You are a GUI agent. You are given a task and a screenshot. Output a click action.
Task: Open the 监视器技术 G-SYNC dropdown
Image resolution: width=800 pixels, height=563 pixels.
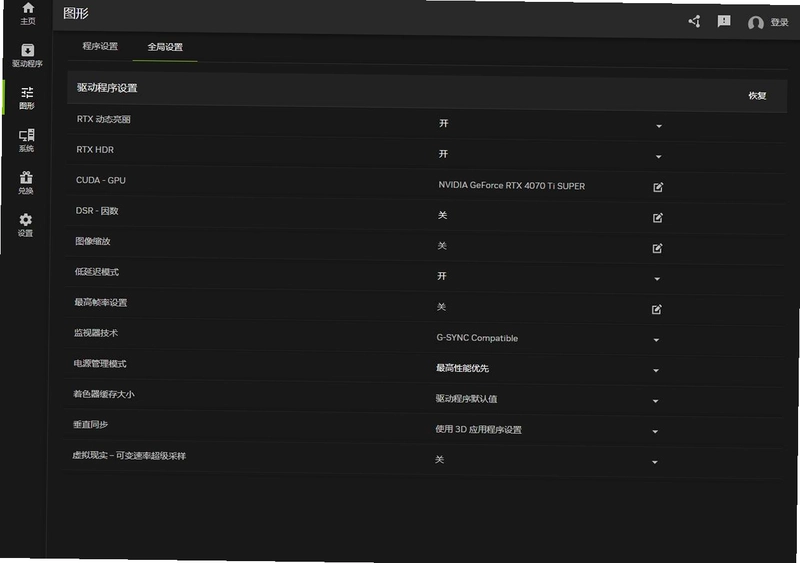(656, 340)
